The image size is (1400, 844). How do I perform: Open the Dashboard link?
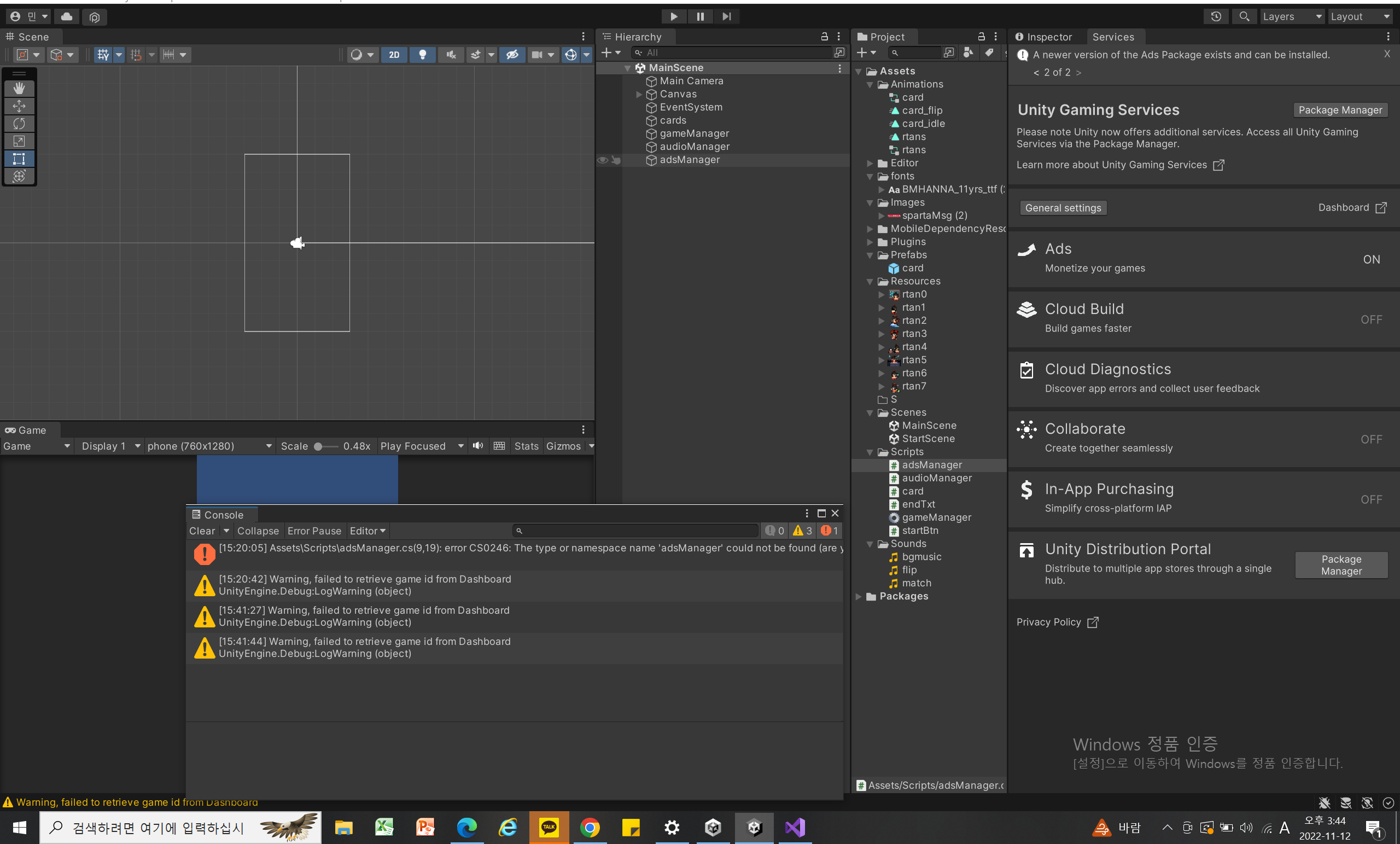click(x=1352, y=207)
